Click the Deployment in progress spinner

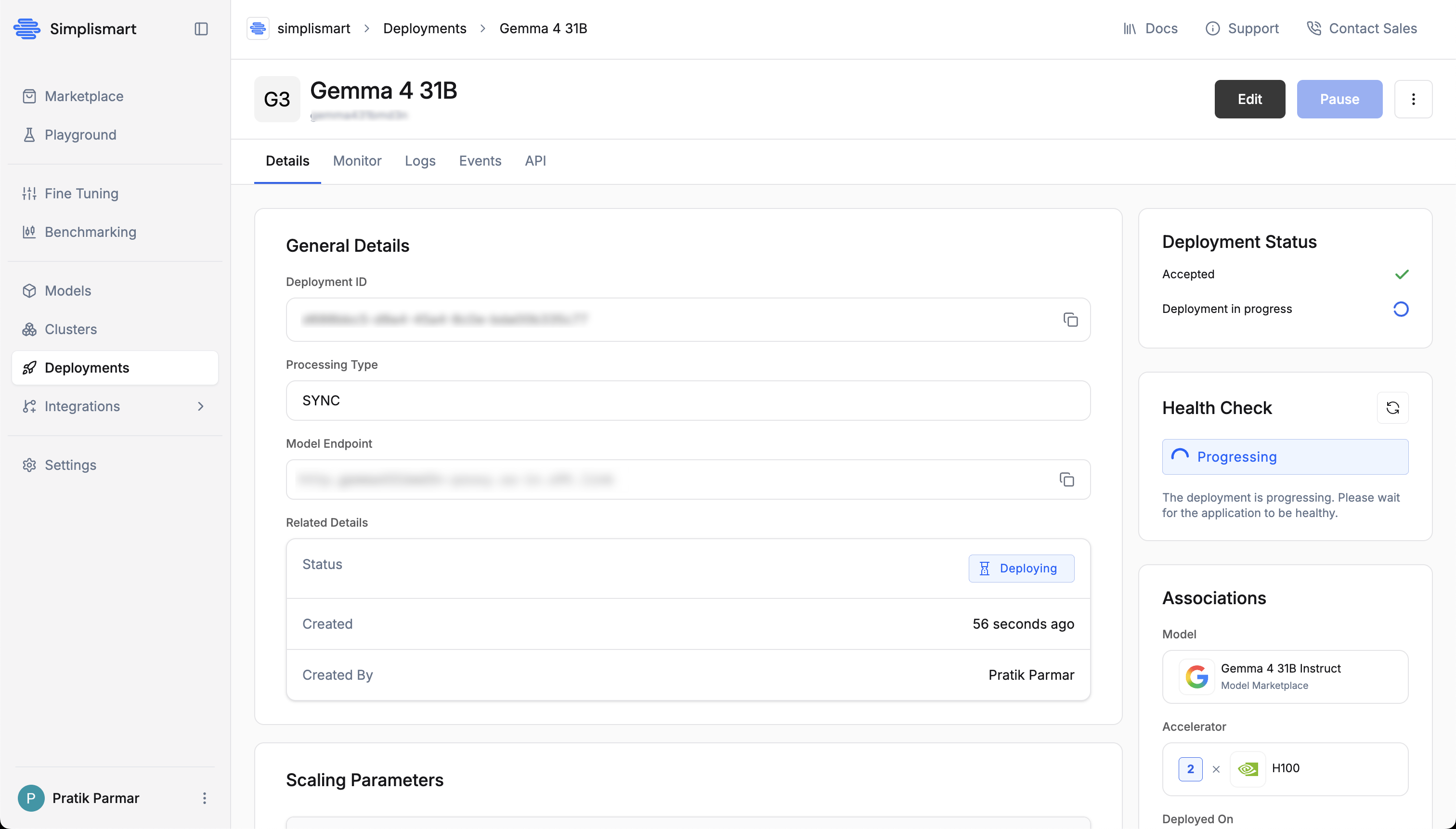coord(1401,309)
